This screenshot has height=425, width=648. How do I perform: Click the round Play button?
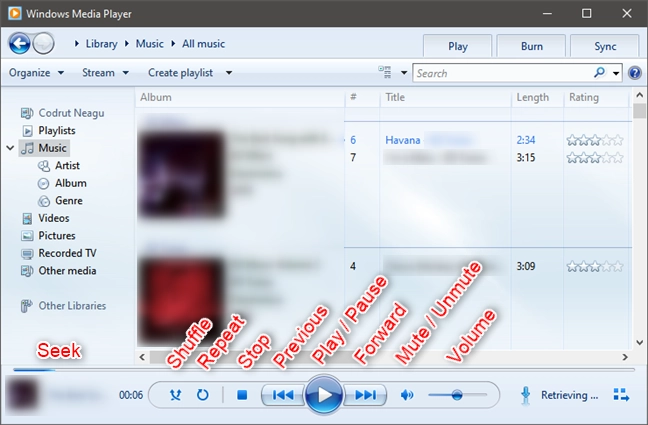click(324, 395)
